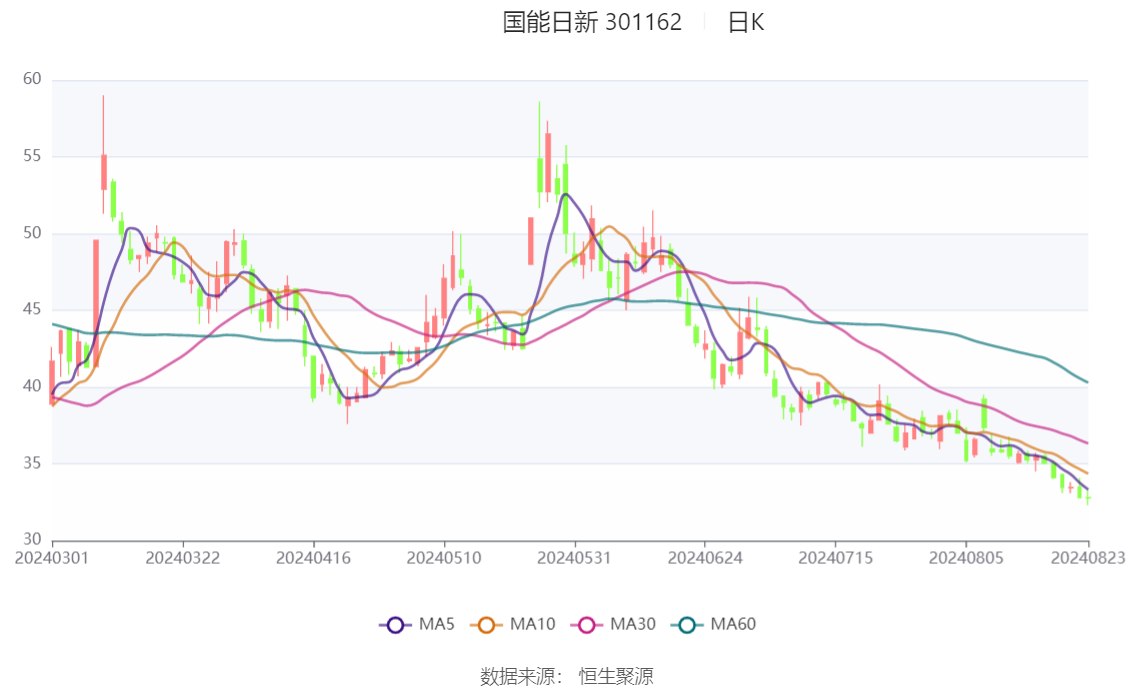
Task: Click the last candlestick on 20240823
Action: pos(1088,498)
